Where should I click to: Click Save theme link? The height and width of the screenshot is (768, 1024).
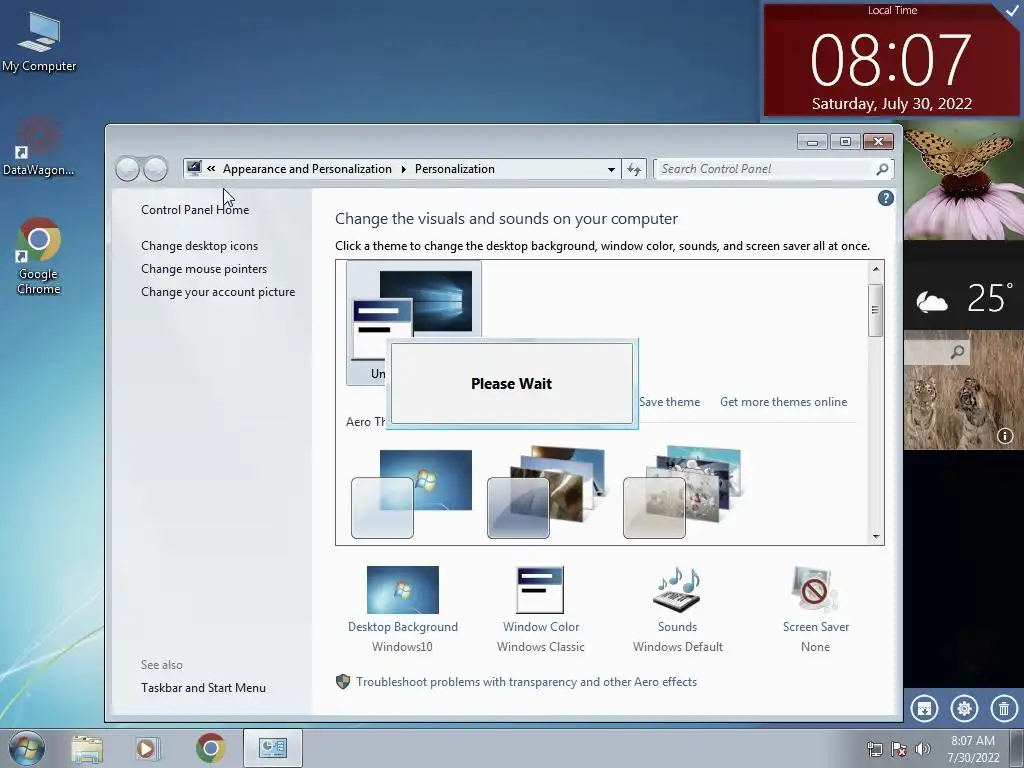pyautogui.click(x=669, y=402)
